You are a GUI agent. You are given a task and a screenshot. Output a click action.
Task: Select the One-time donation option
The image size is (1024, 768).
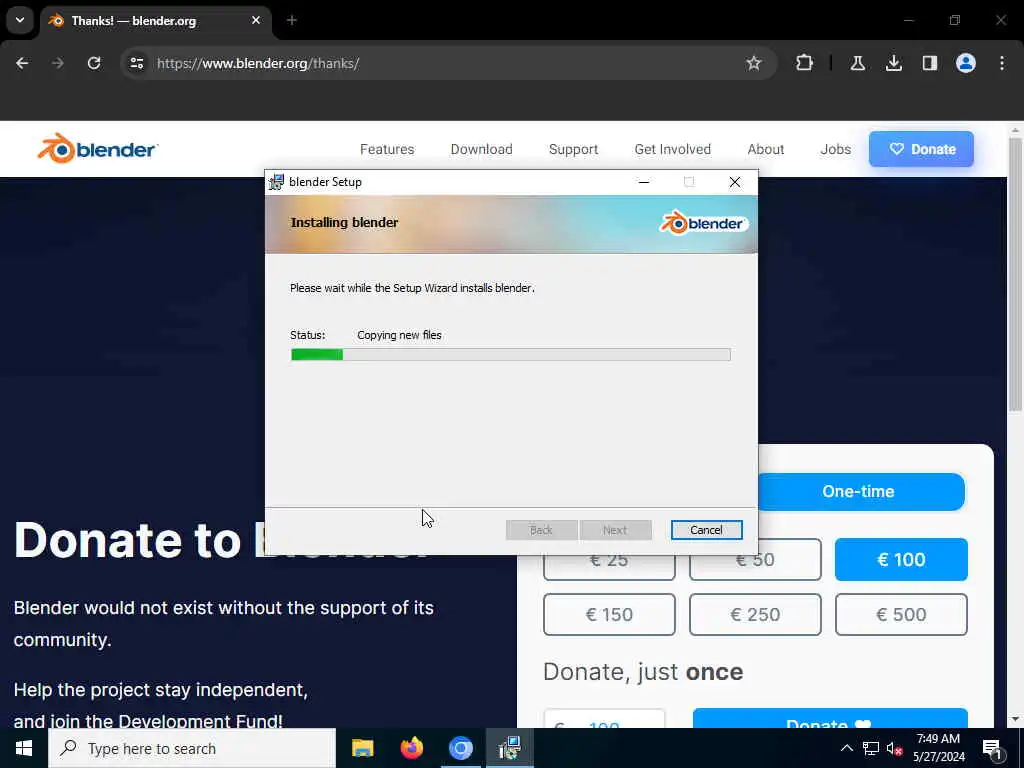point(858,492)
